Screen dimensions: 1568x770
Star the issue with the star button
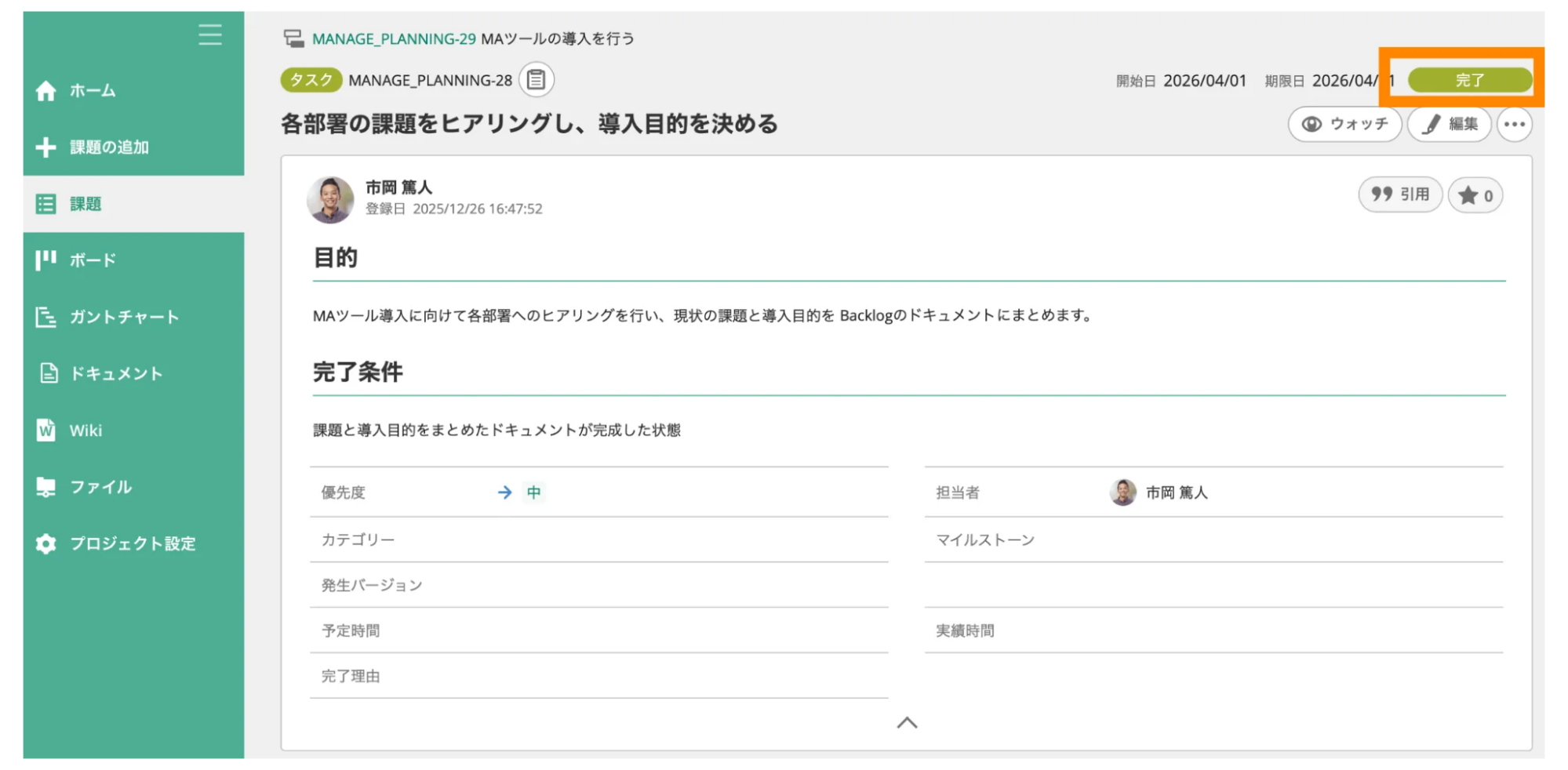coord(1475,195)
